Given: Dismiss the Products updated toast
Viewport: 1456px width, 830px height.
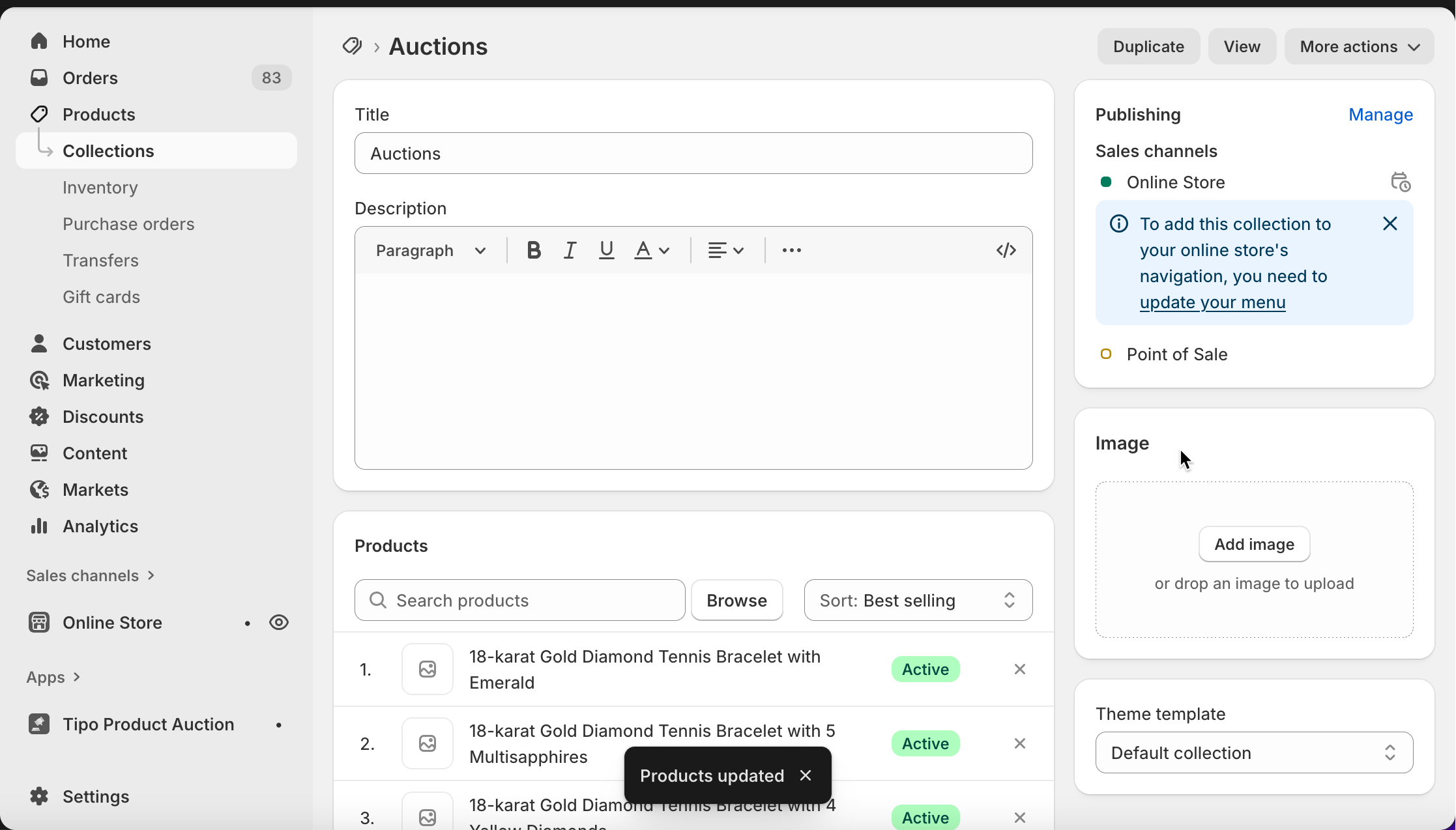Looking at the screenshot, I should coord(806,775).
